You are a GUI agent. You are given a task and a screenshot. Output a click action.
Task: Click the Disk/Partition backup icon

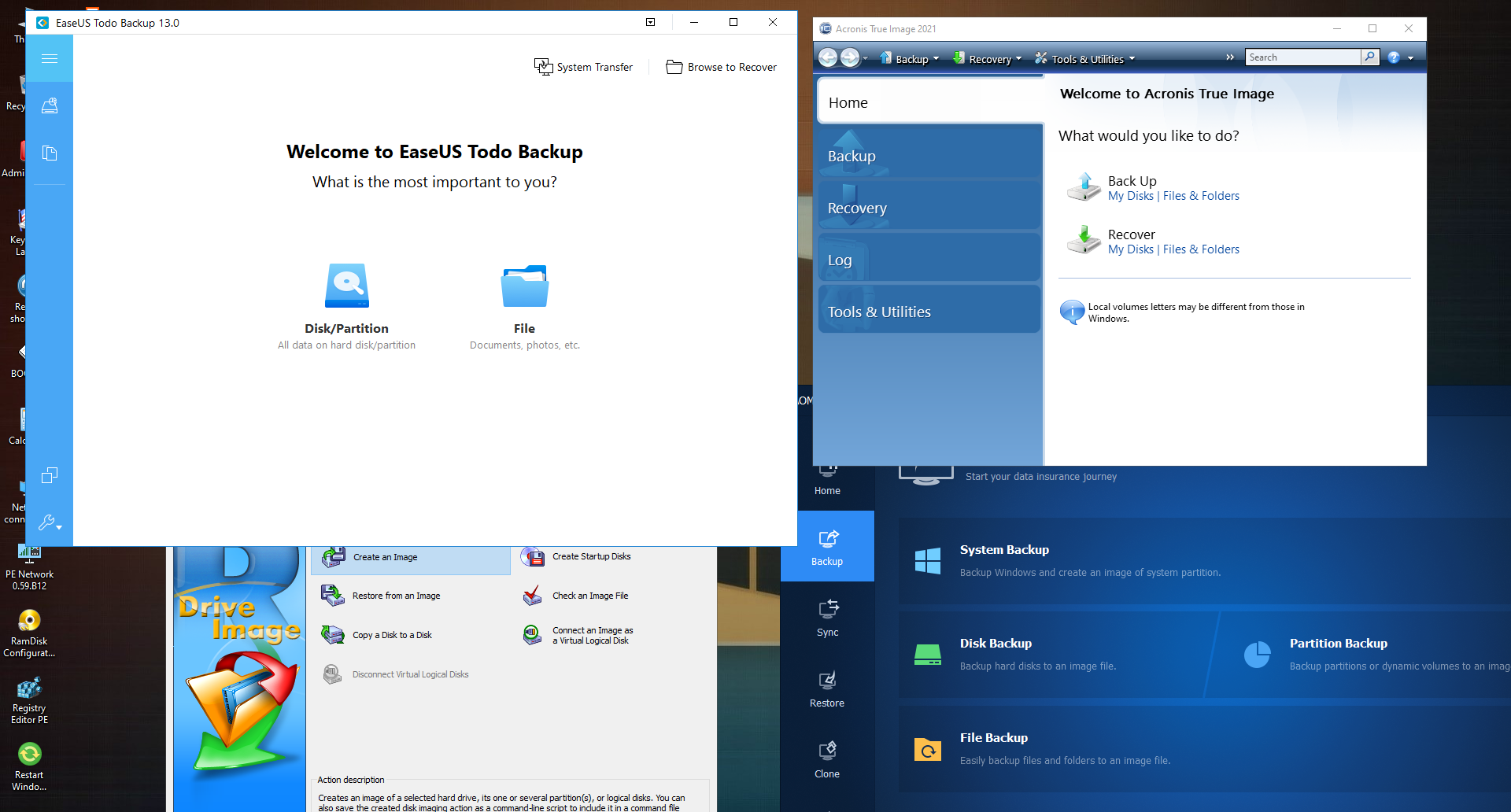pos(346,286)
